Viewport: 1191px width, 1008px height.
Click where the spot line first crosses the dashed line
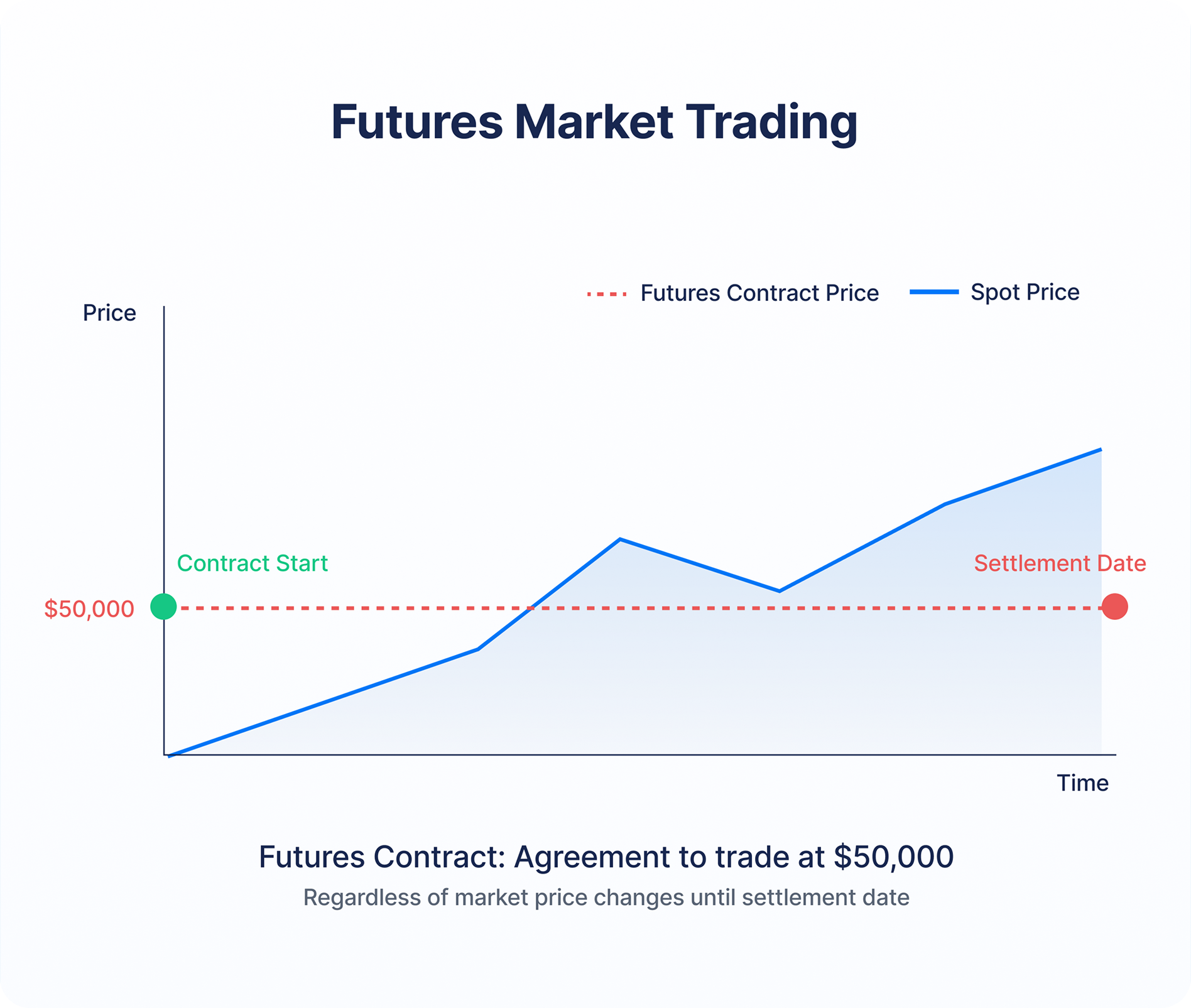coord(530,608)
